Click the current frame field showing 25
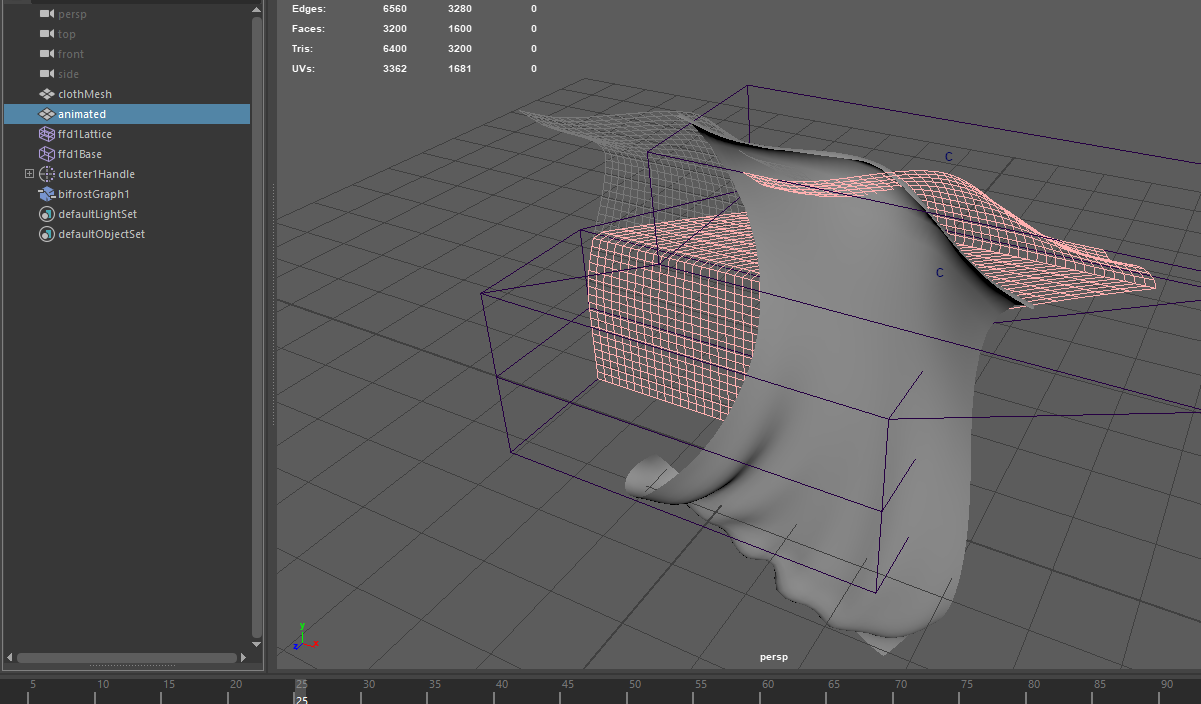The height and width of the screenshot is (704, 1201). (x=303, y=698)
